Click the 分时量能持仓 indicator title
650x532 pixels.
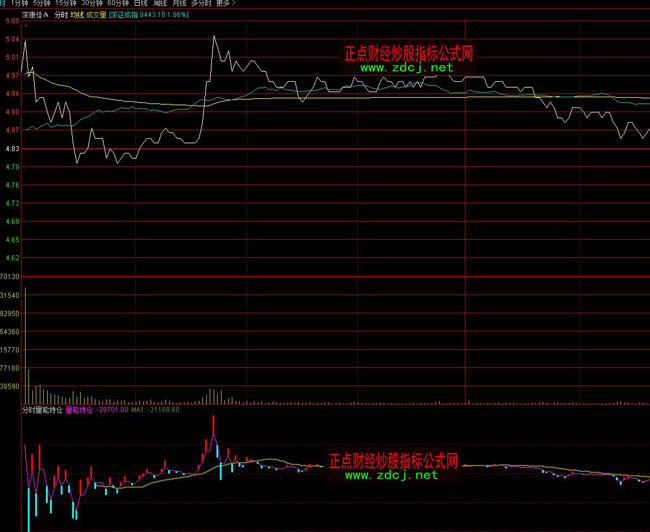point(44,409)
